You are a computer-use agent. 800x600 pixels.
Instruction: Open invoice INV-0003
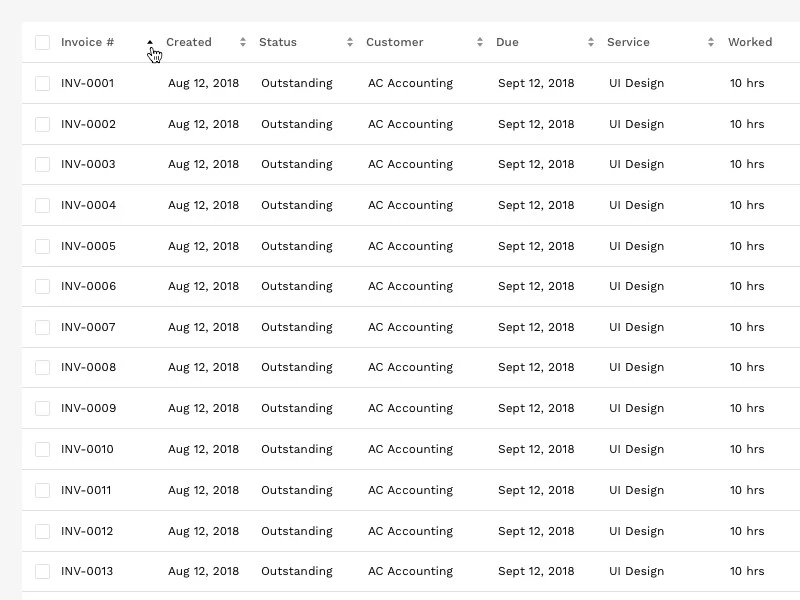pos(88,164)
